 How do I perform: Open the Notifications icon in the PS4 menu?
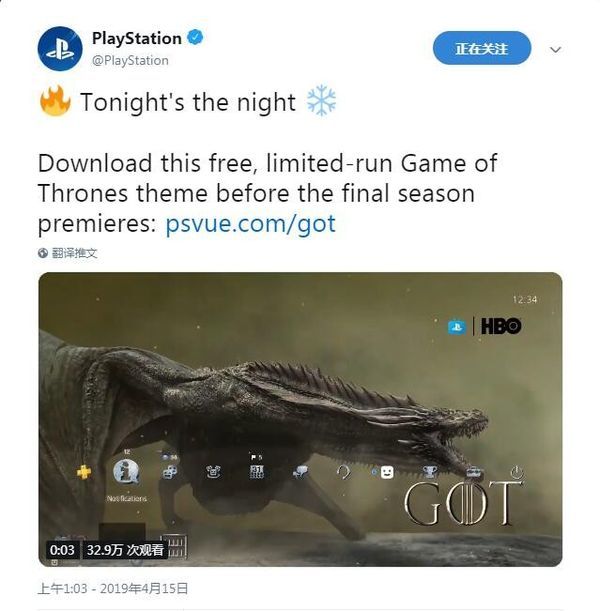(126, 471)
